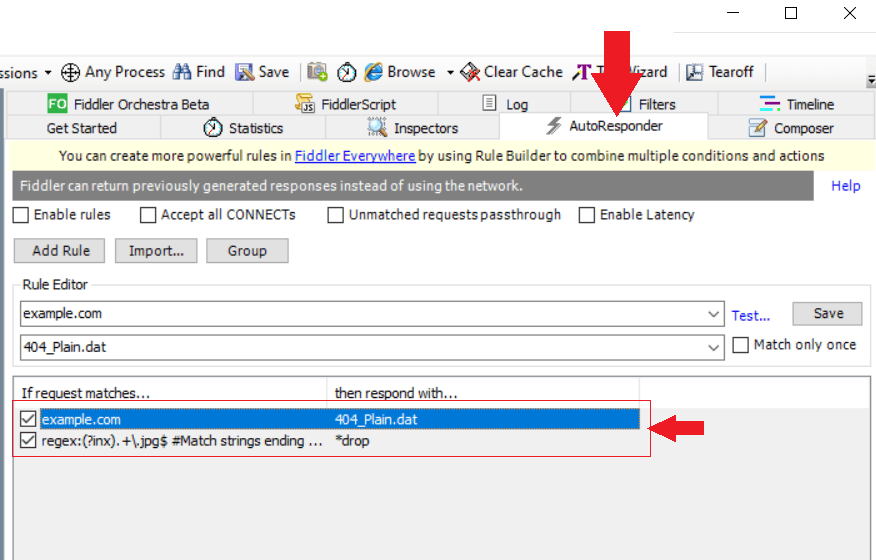Image resolution: width=876 pixels, height=560 pixels.
Task: Click the Browse Internet Explorer icon
Action: 373,72
